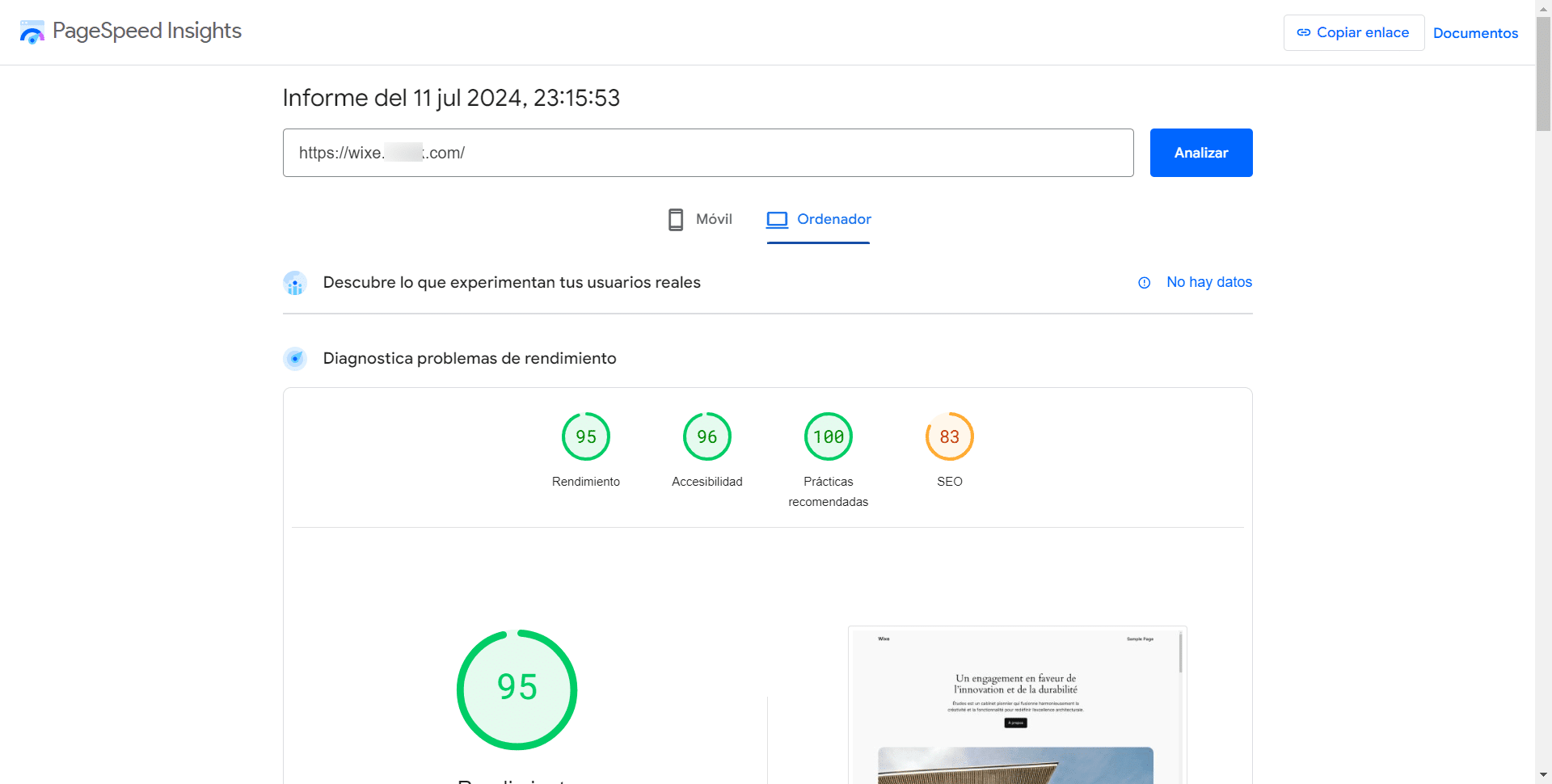The height and width of the screenshot is (784, 1552).
Task: Open the PageSpeed Insights home title
Action: pos(147,31)
